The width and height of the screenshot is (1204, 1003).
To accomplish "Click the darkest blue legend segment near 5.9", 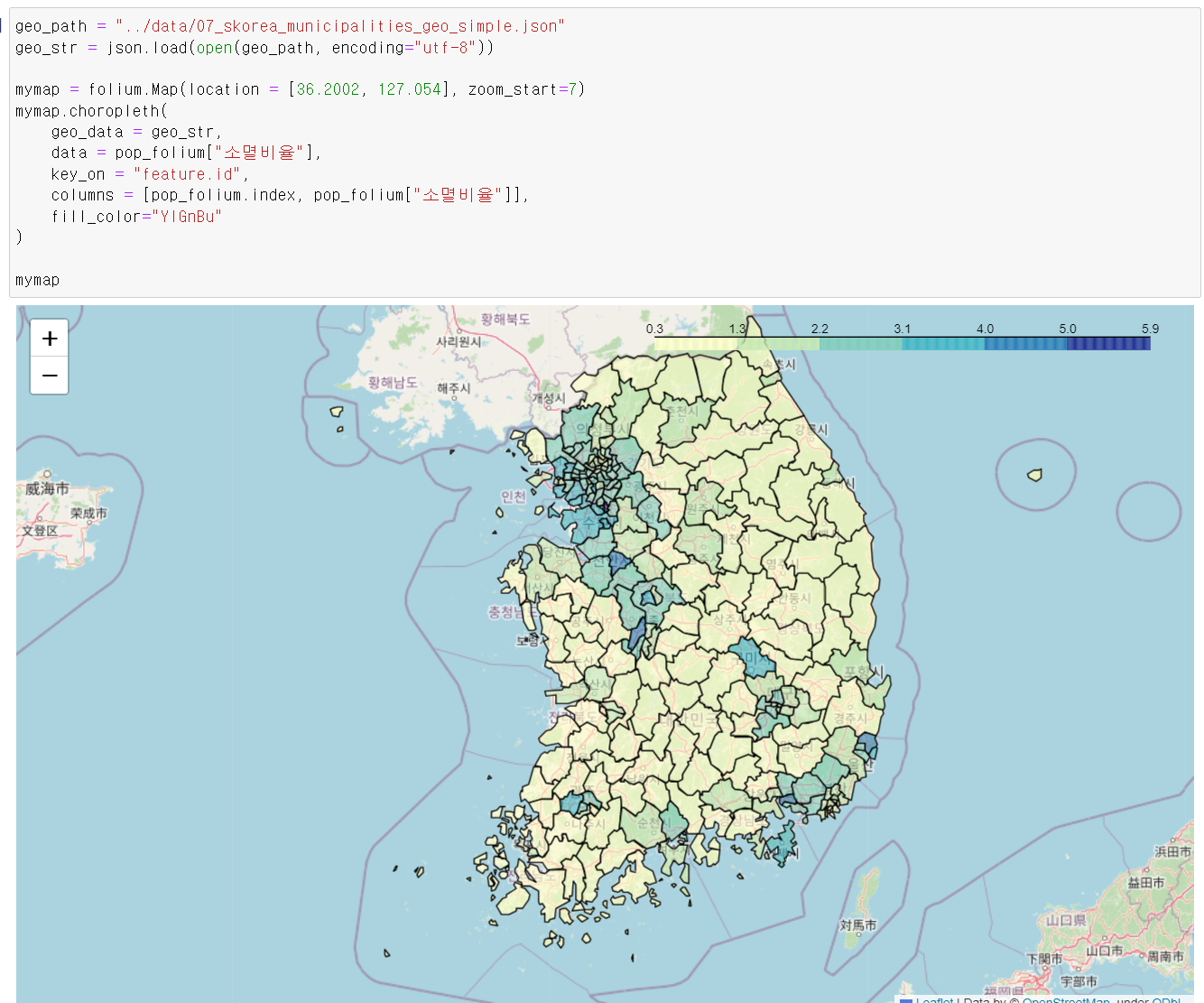I will tap(1108, 343).
